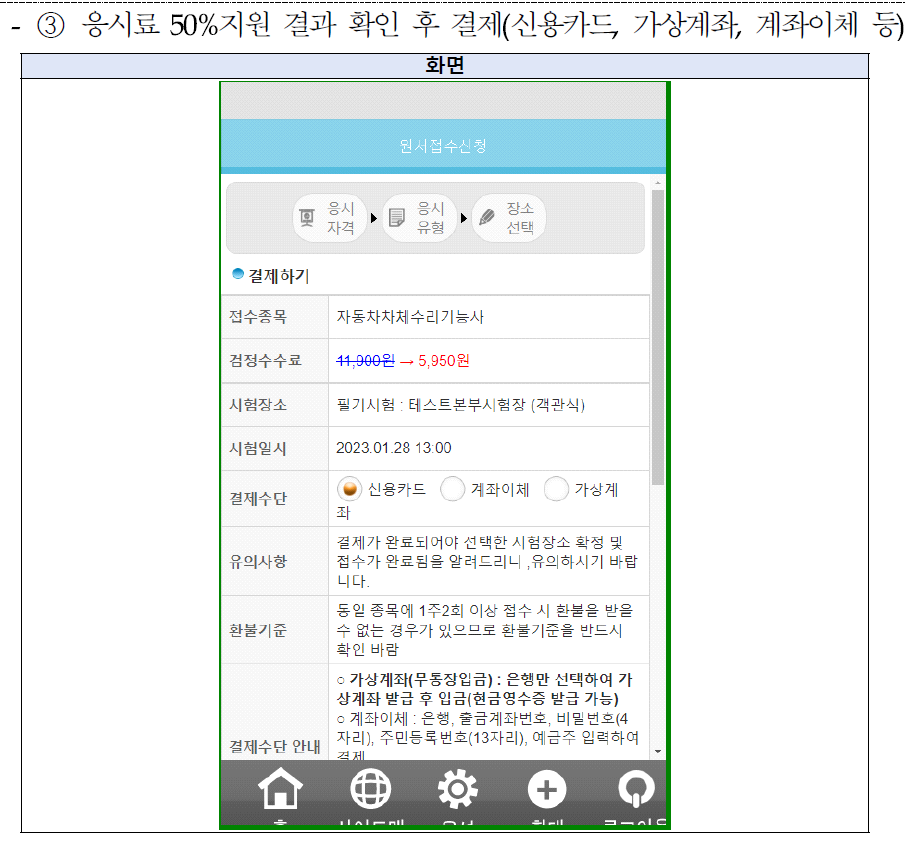905x849 pixels.
Task: Expand the arrow between 응시자격 and 응시유형
Action: click(x=375, y=217)
